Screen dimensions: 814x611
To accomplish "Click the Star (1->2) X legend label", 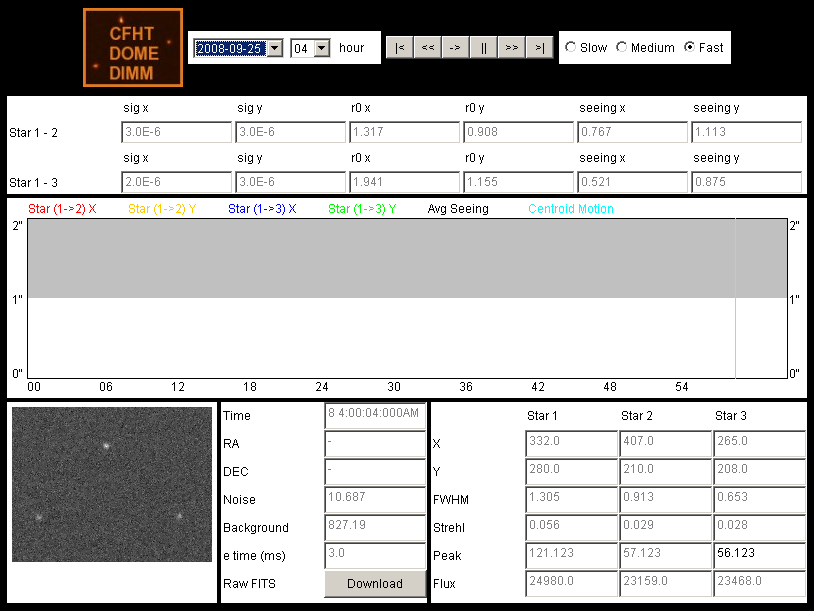I will coord(63,209).
